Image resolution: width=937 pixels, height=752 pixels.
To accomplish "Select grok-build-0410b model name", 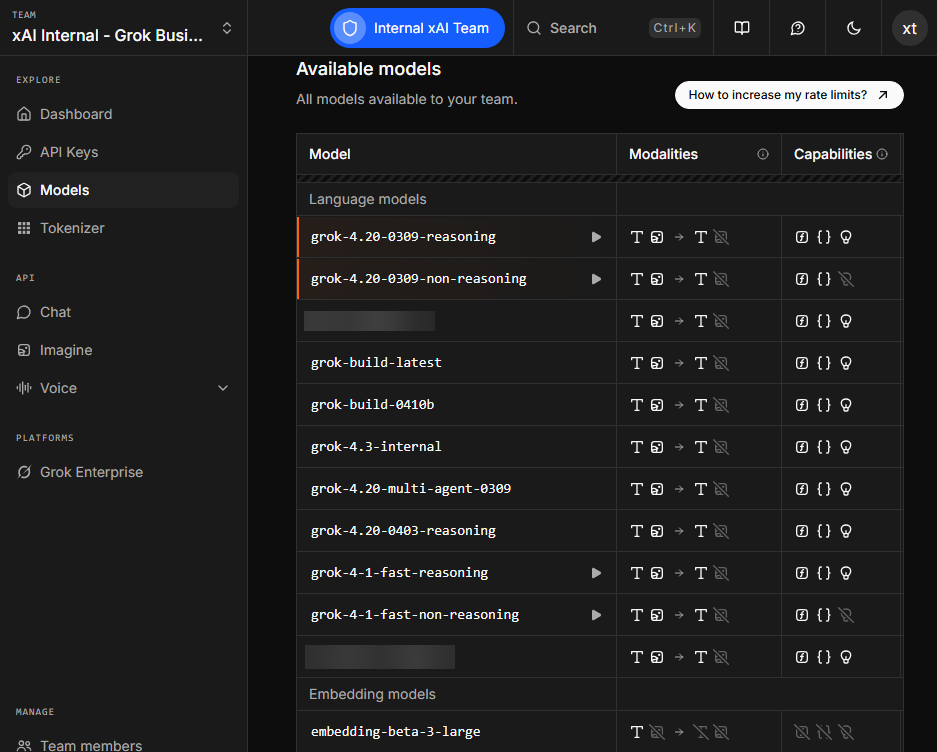I will 372,405.
